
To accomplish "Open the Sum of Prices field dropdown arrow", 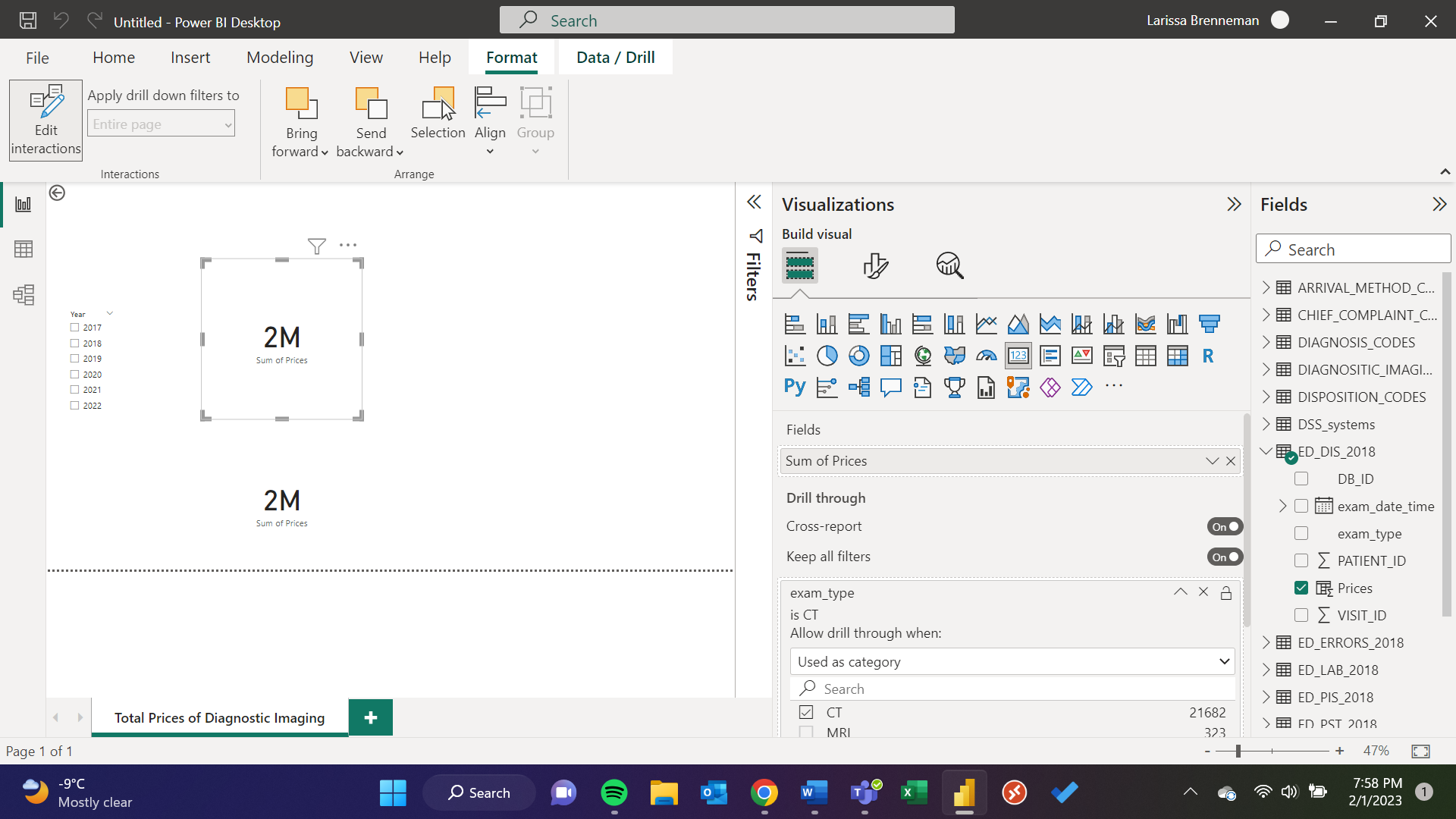I will click(x=1212, y=461).
